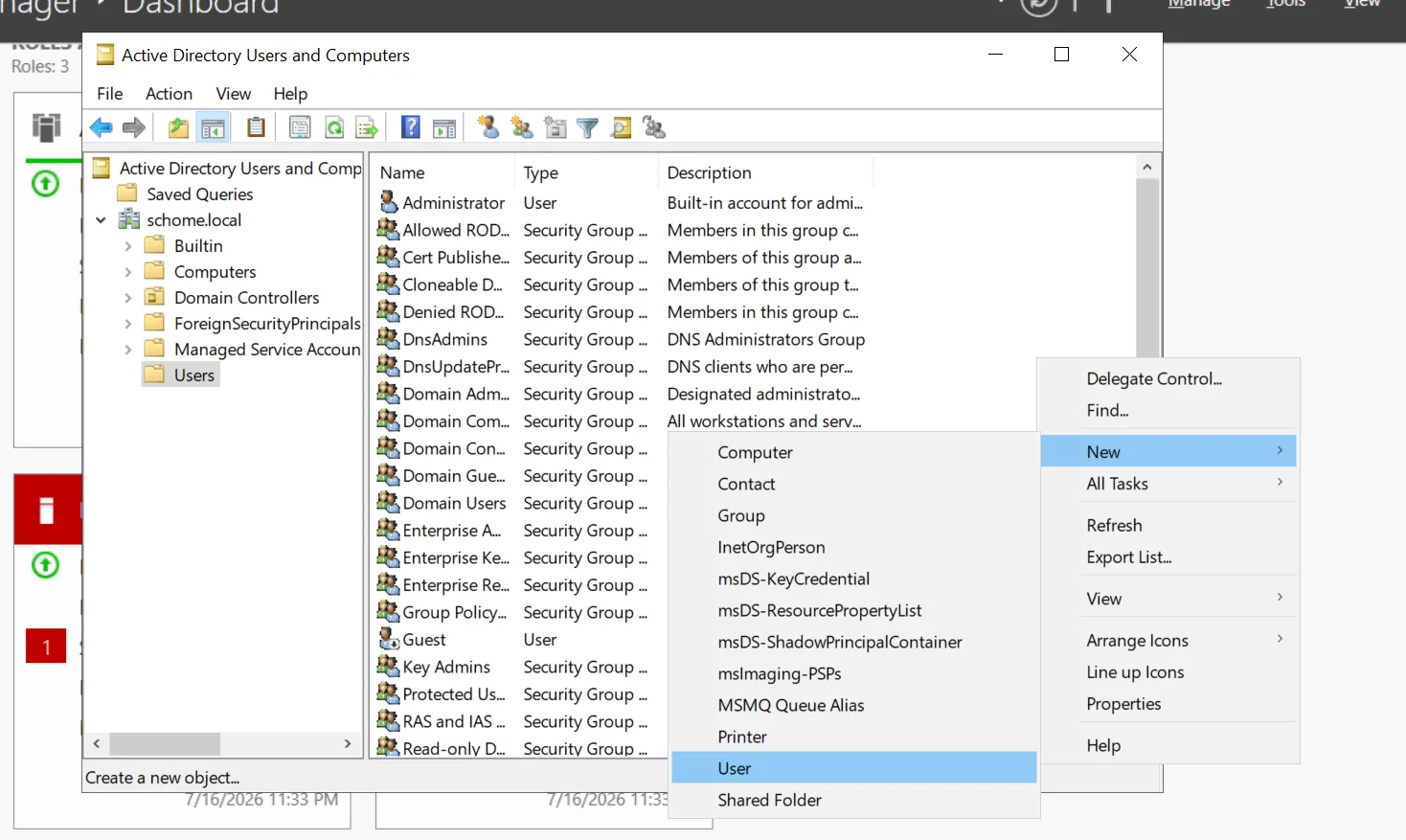Click the Description column header
This screenshot has width=1406, height=840.
click(x=765, y=172)
